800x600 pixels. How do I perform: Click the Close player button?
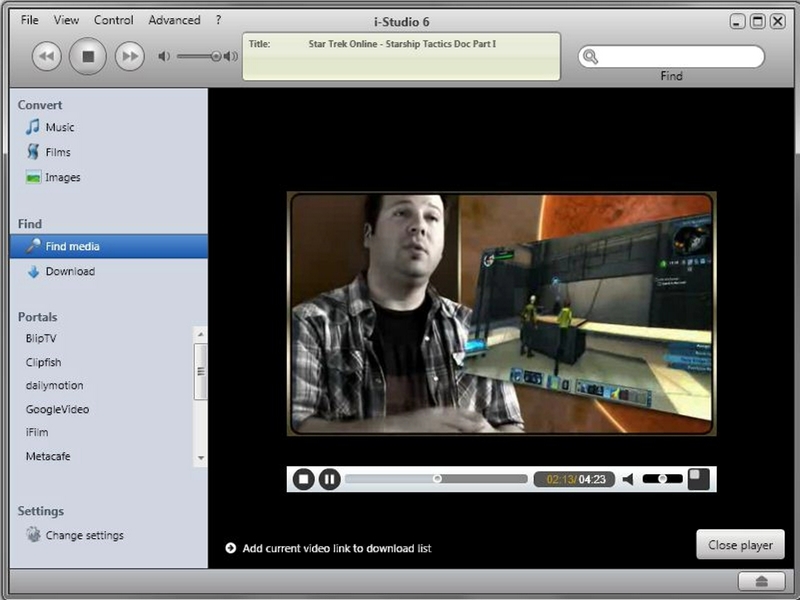(740, 545)
